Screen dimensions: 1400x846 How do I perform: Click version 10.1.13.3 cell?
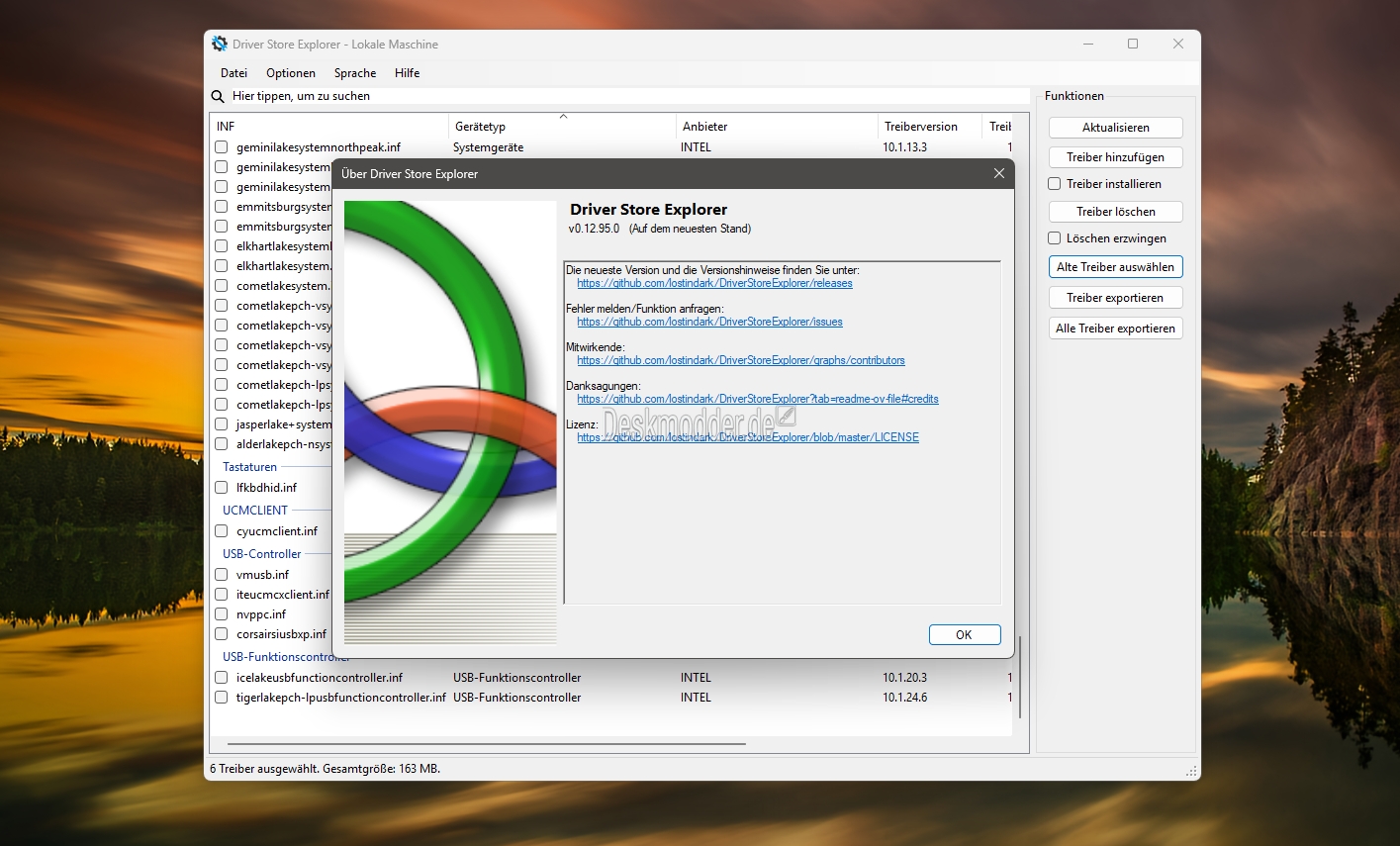point(905,147)
